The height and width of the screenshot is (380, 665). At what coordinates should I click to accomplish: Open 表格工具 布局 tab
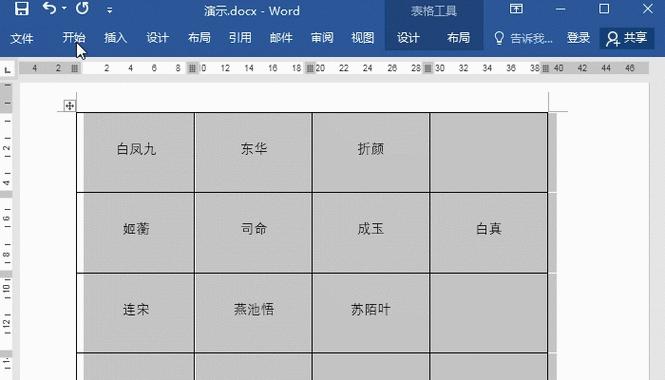pyautogui.click(x=458, y=38)
